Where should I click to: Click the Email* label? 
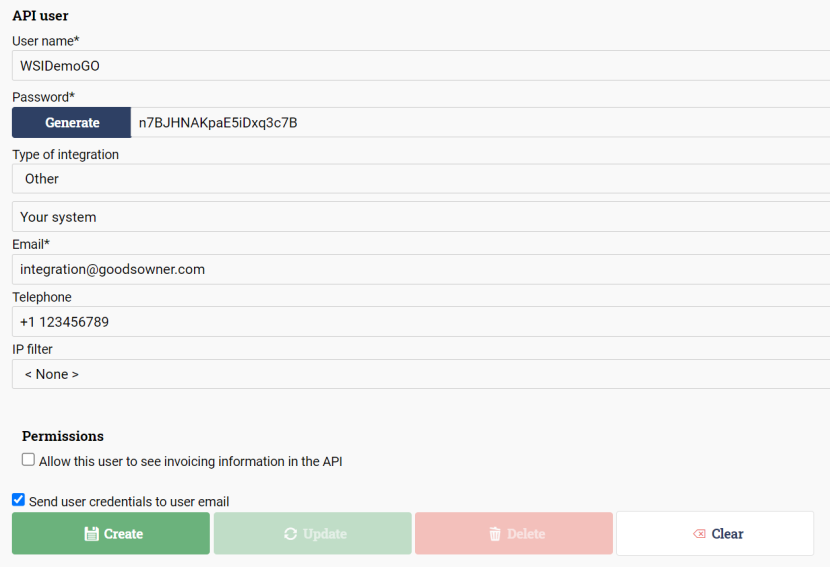[x=31, y=244]
